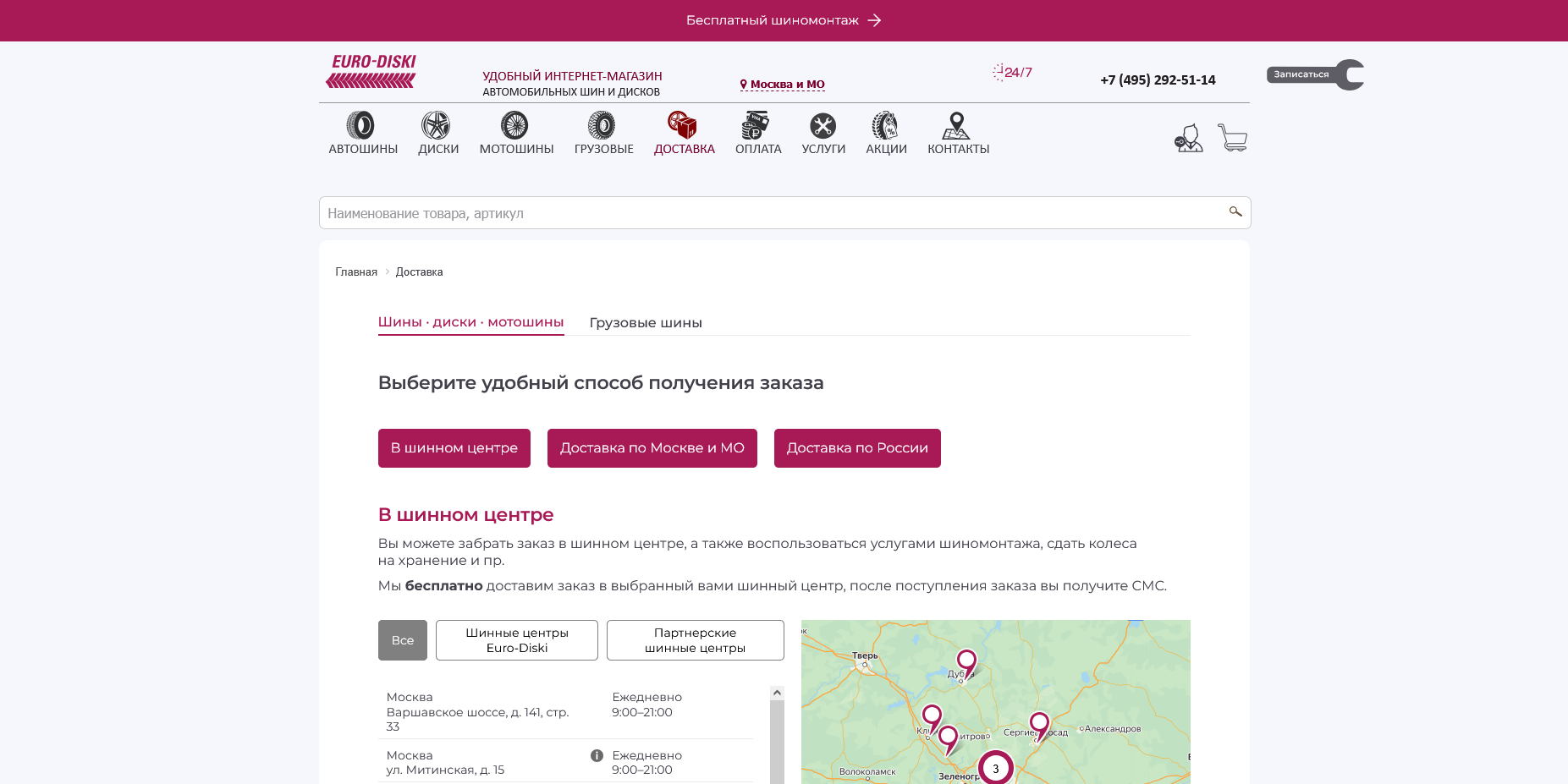Click the Акции menu label

click(886, 150)
